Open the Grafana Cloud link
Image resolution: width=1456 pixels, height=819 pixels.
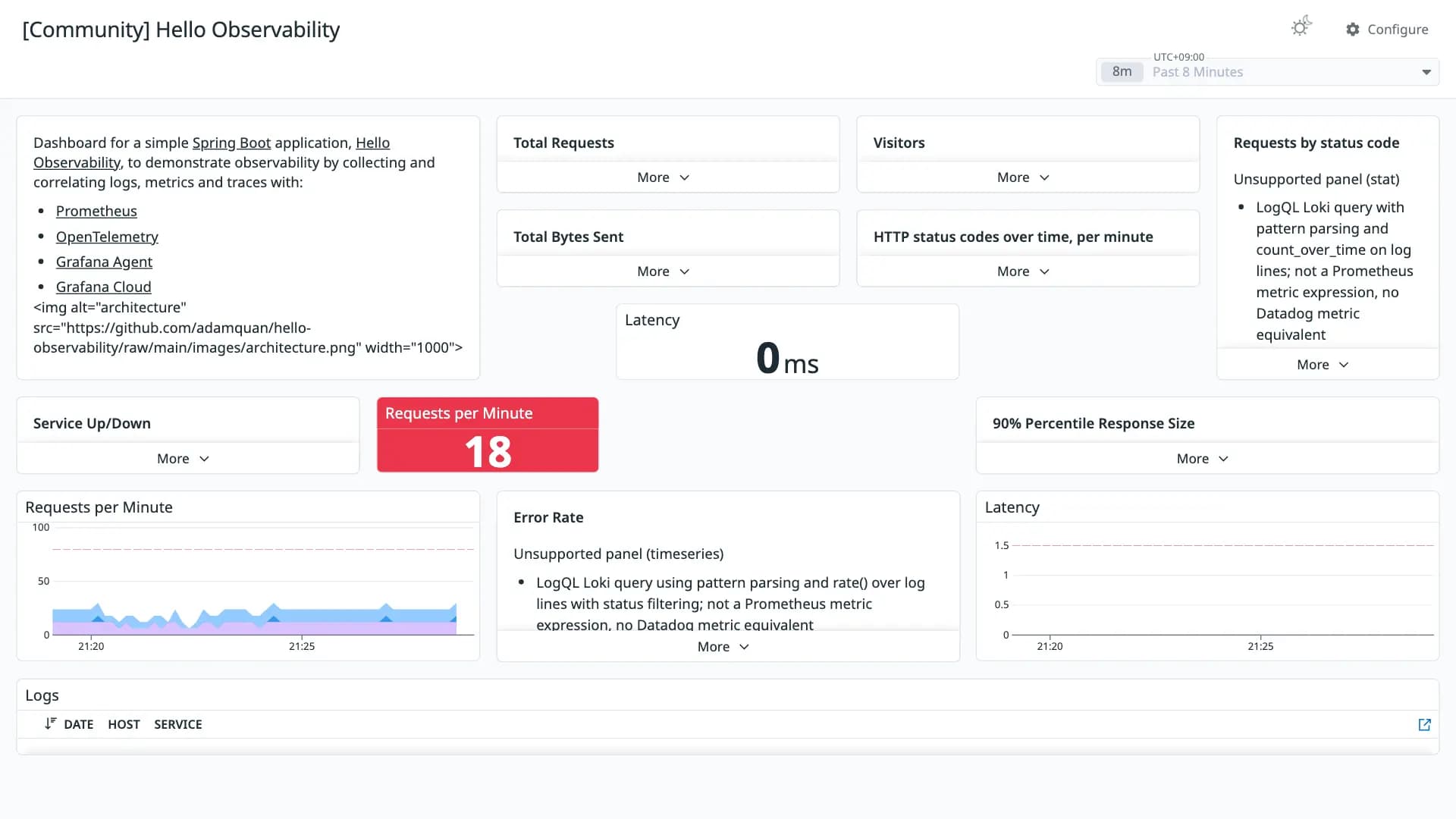[x=103, y=287]
